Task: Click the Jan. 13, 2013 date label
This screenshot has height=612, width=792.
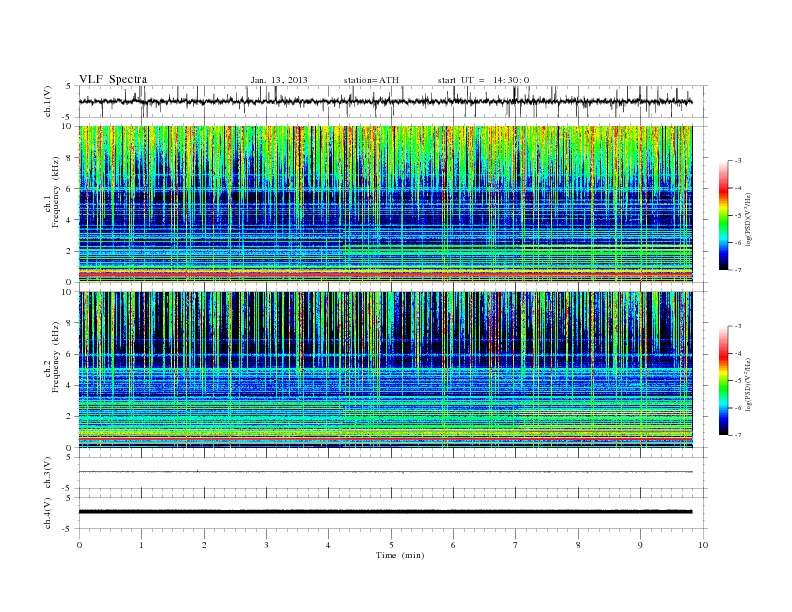Action: pyautogui.click(x=279, y=80)
